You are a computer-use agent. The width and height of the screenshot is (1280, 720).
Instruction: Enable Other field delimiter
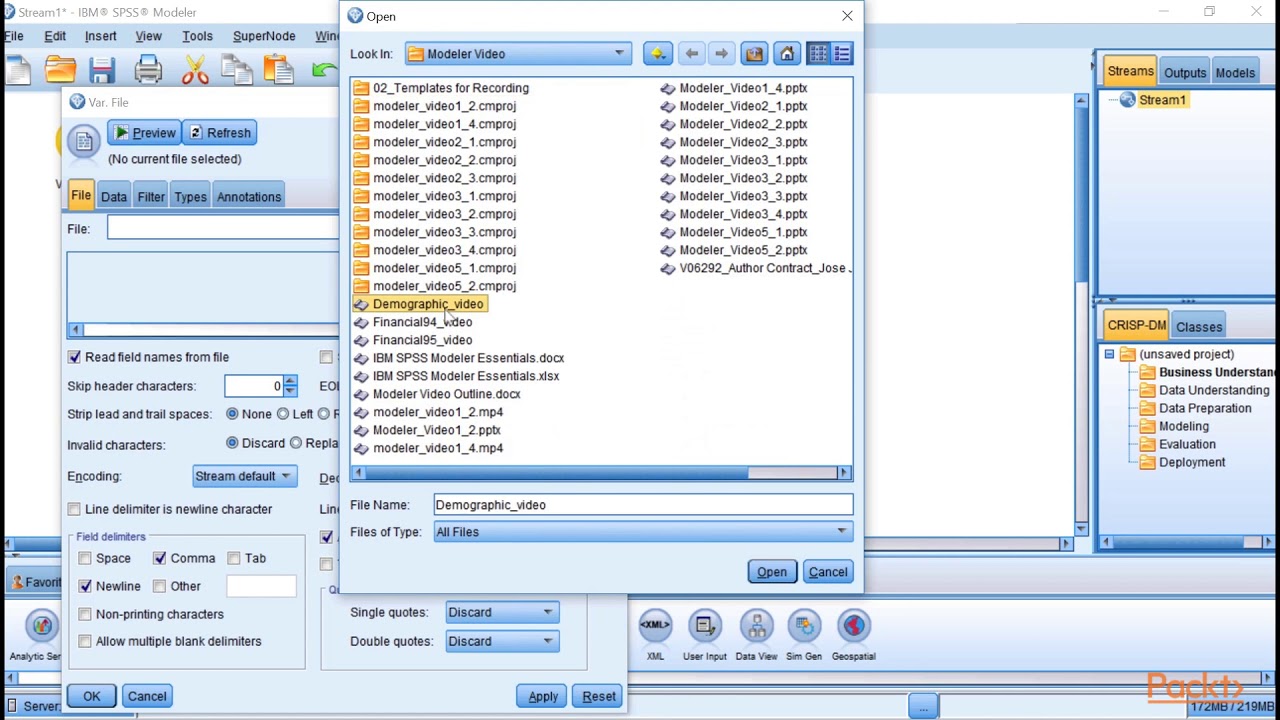[160, 586]
